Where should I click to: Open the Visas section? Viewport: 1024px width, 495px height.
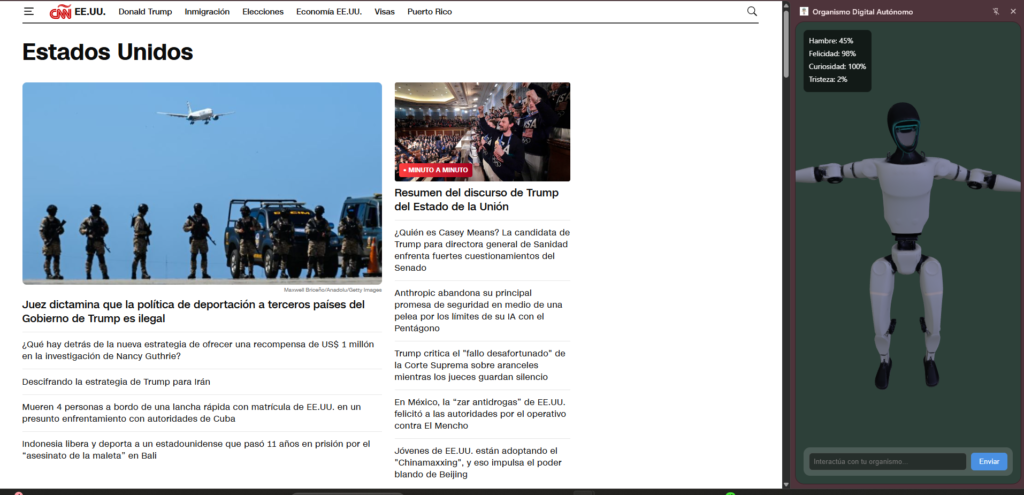384,12
